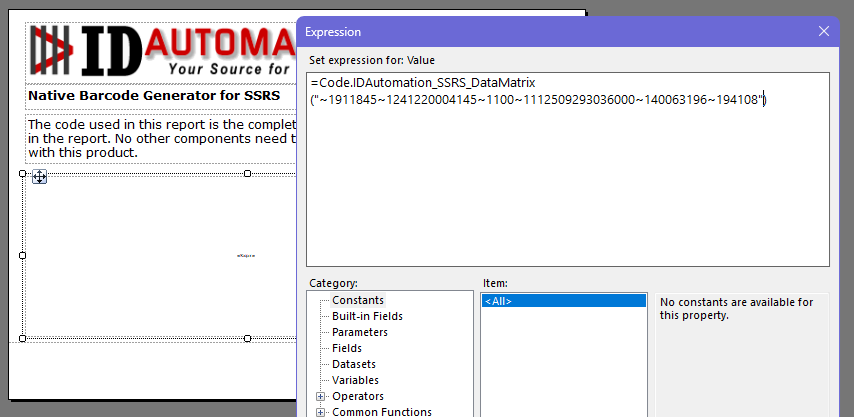Screen dimensions: 854x417
Task: Close the Expression dialog
Action: (x=824, y=32)
